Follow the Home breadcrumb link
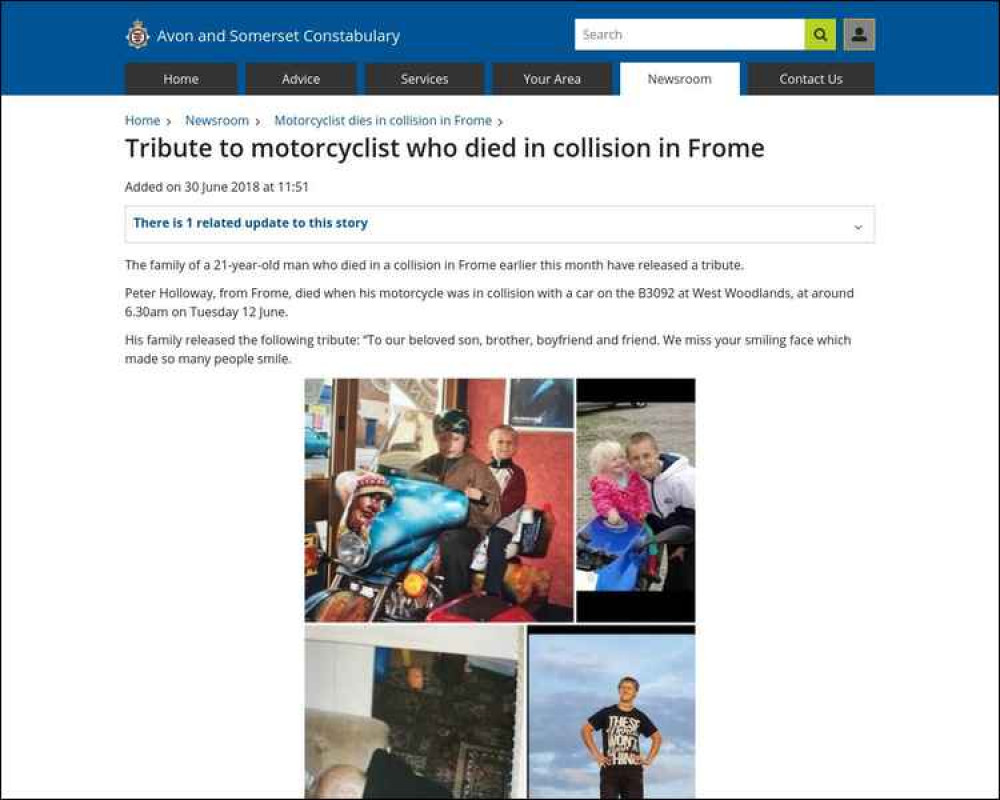 pyautogui.click(x=142, y=121)
